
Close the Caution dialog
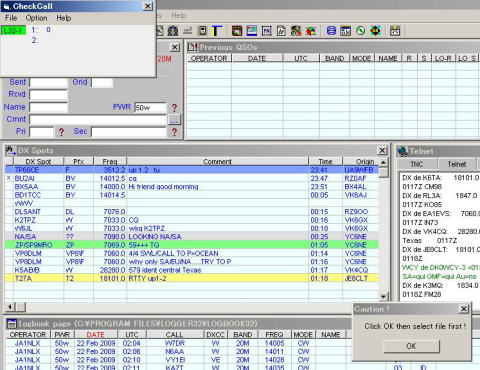tap(464, 309)
